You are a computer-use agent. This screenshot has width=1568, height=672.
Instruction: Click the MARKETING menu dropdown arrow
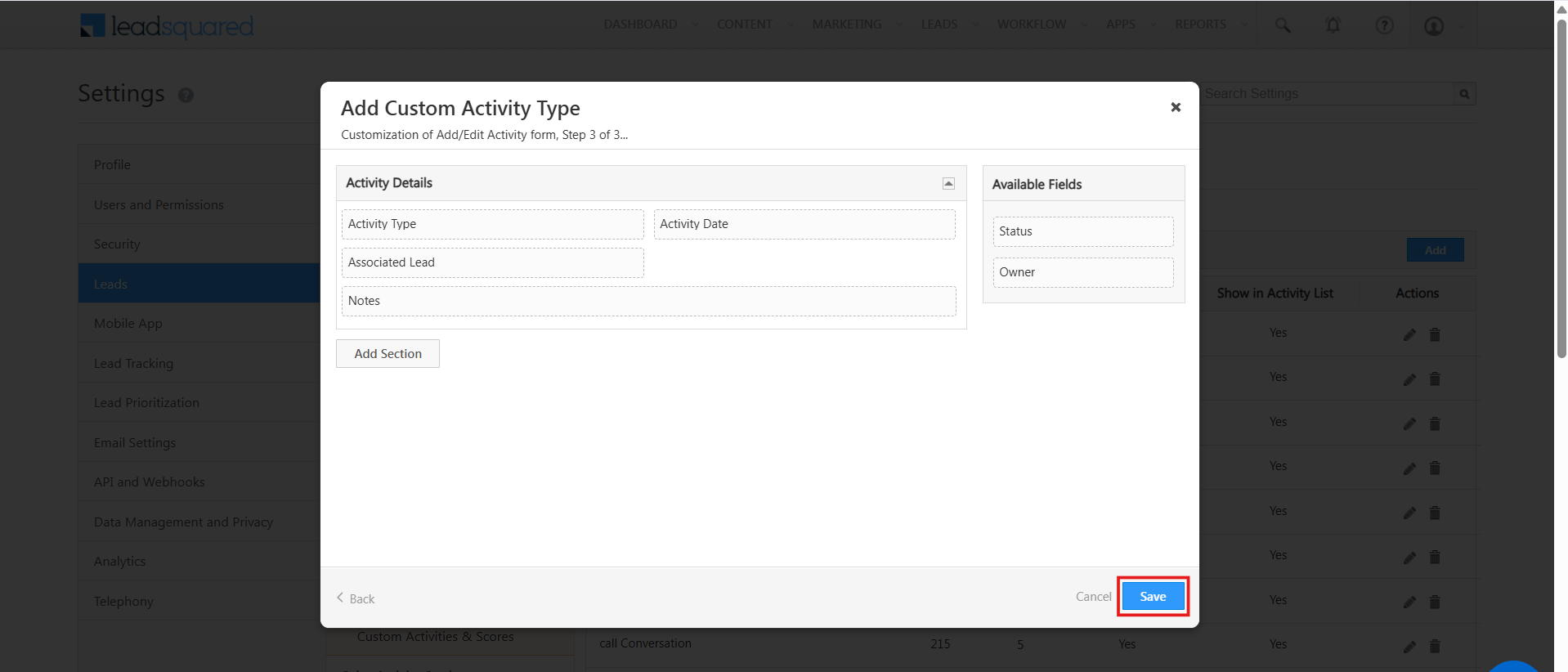tap(899, 25)
